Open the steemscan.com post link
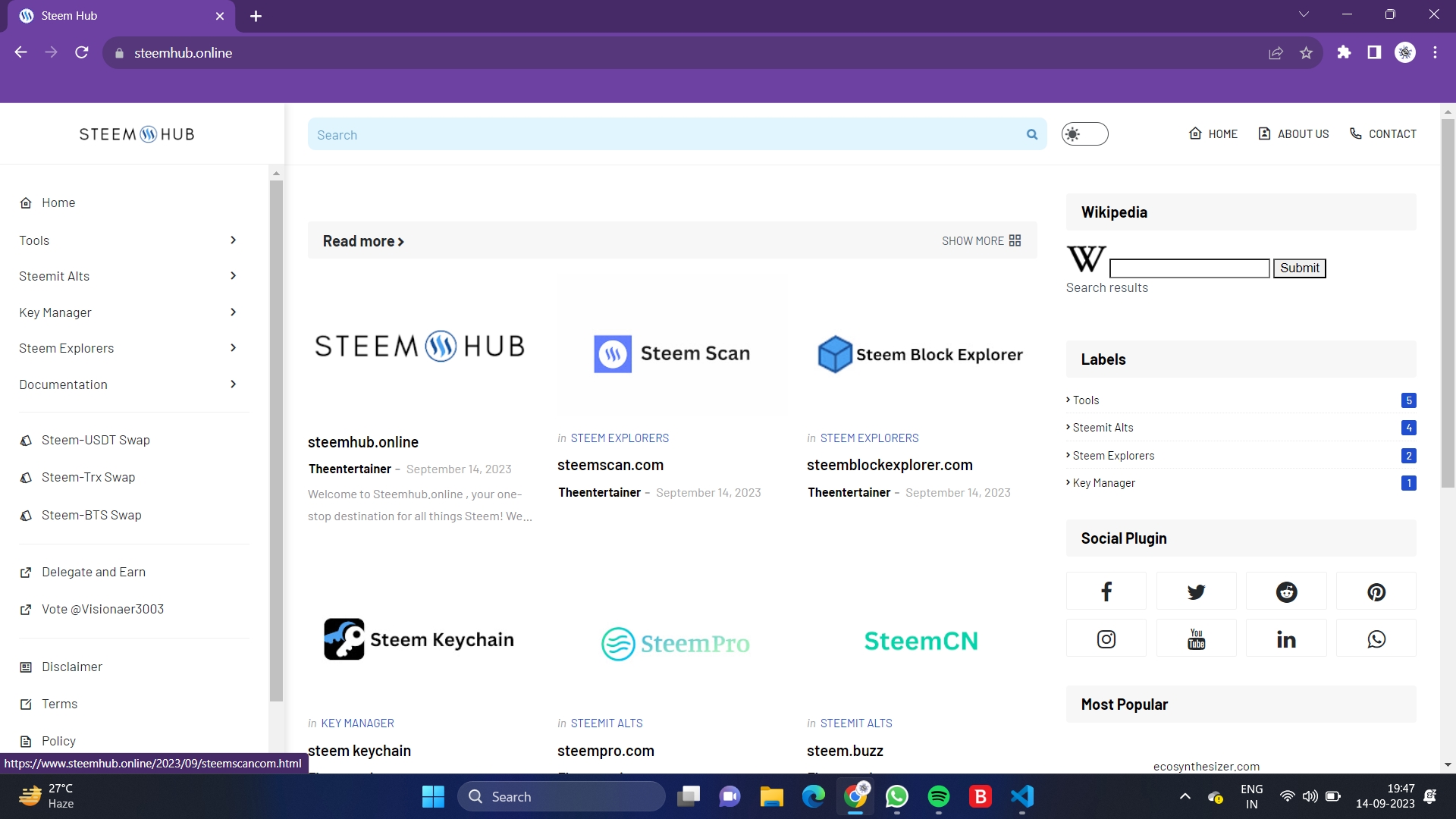The width and height of the screenshot is (1456, 819). pos(610,465)
